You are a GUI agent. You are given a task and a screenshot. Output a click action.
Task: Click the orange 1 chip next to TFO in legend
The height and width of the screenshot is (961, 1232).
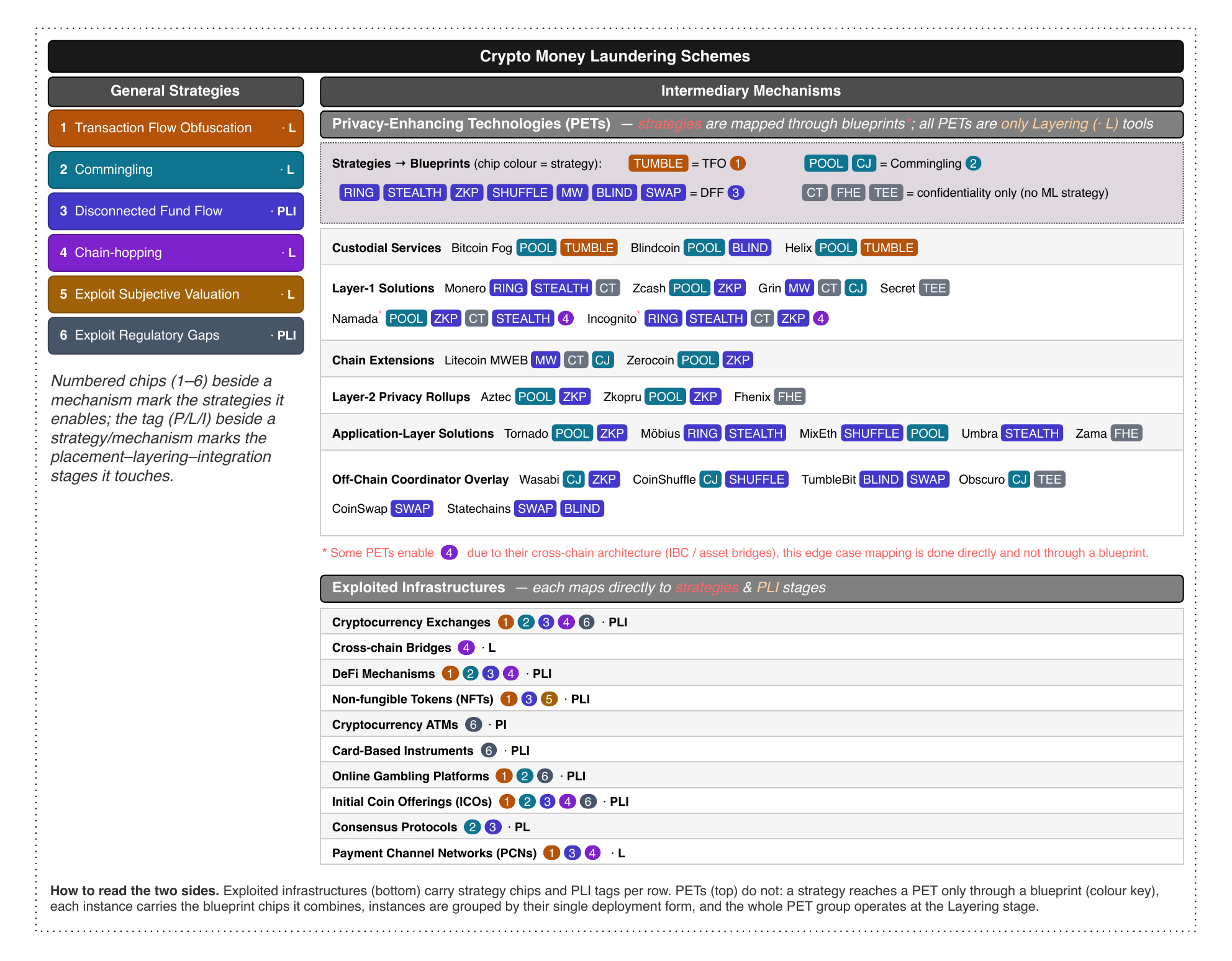(x=738, y=163)
